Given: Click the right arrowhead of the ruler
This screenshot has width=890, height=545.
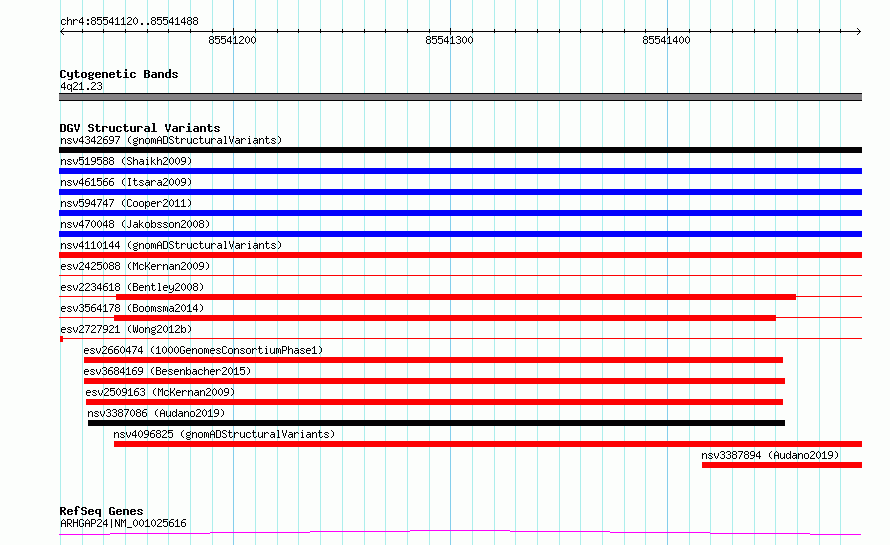Looking at the screenshot, I should tap(859, 32).
